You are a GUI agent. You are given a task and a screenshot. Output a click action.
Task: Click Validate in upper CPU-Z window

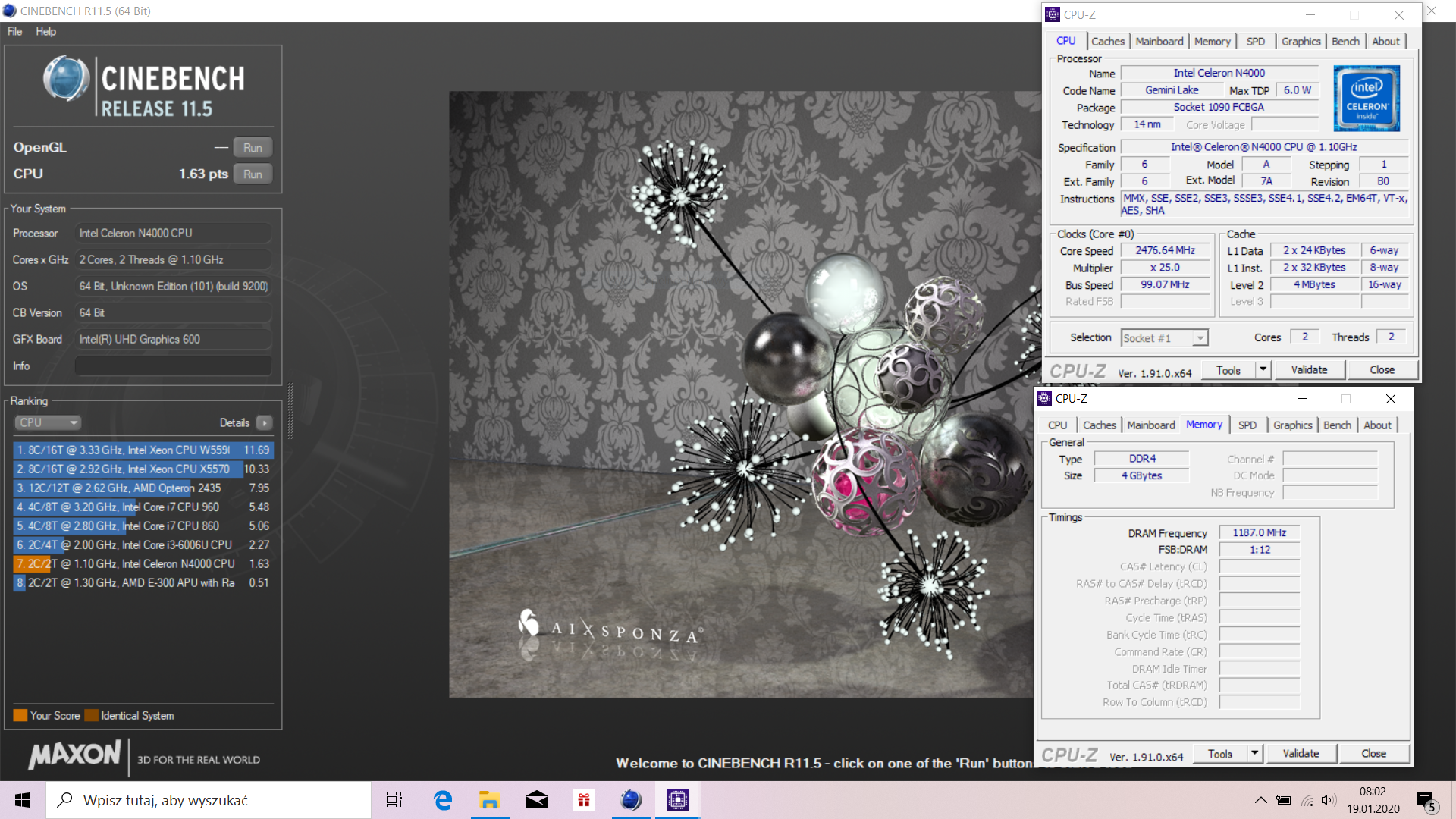pos(1309,370)
